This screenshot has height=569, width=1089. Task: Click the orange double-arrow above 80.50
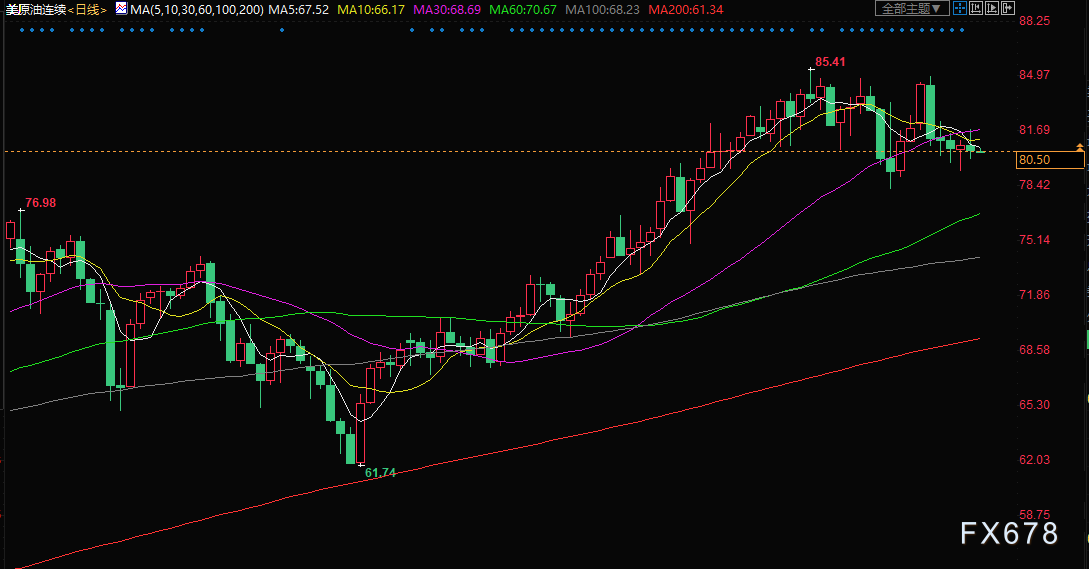1079,148
